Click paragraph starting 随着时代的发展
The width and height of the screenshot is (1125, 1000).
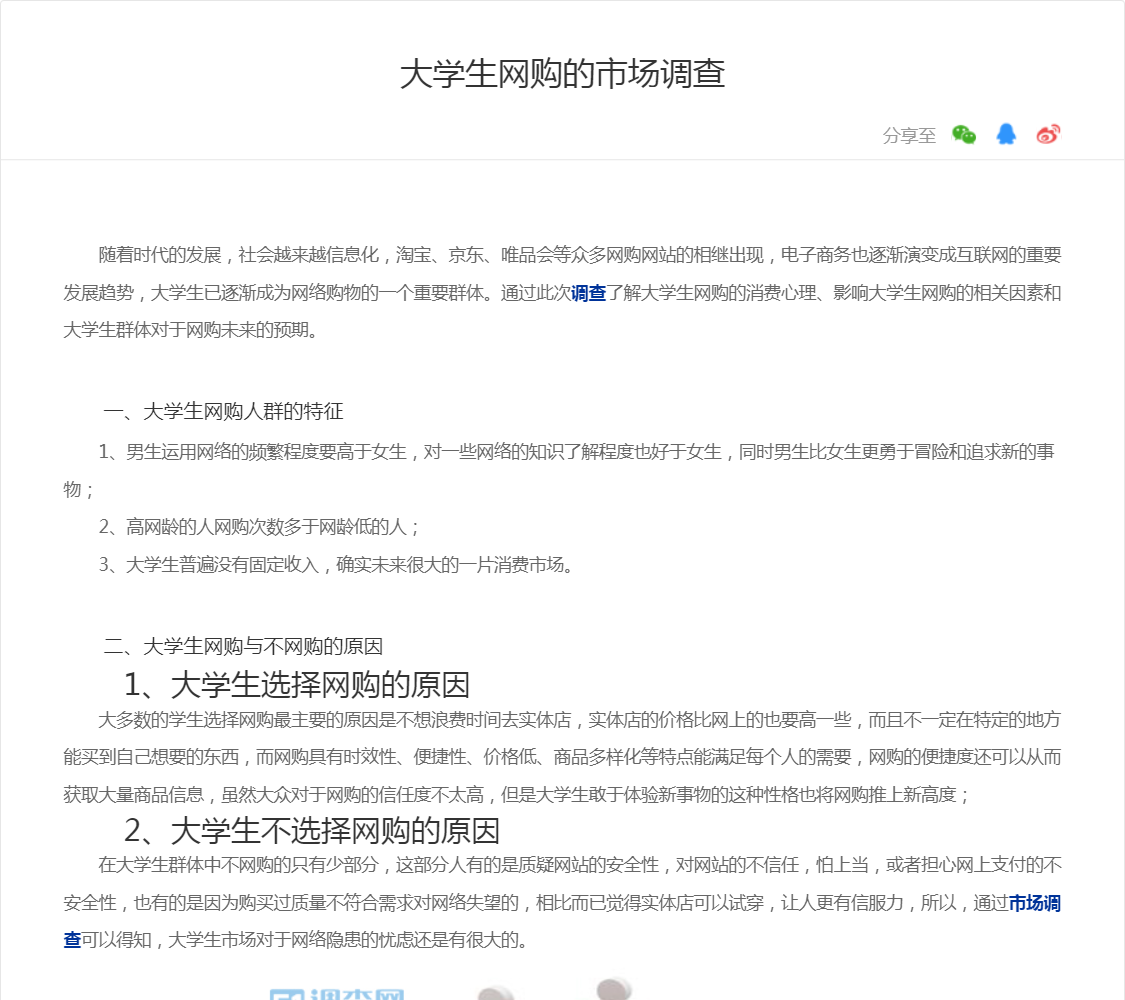[562, 293]
